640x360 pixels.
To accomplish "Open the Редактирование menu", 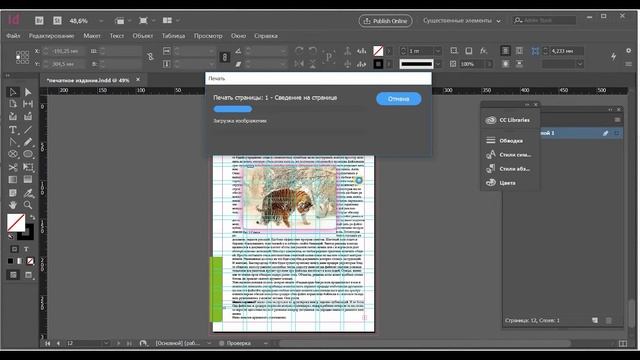I will (x=51, y=36).
